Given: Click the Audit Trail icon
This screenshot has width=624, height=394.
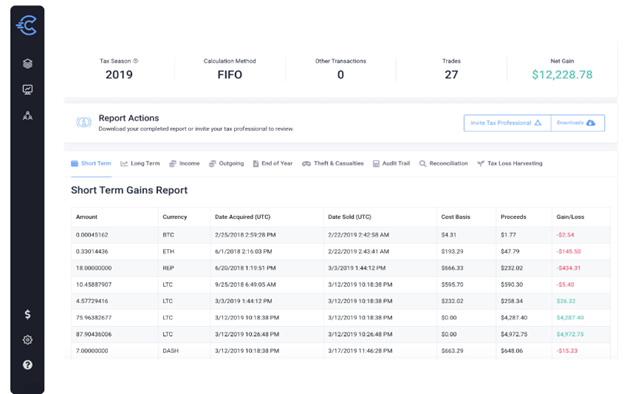Looking at the screenshot, I should (x=376, y=164).
